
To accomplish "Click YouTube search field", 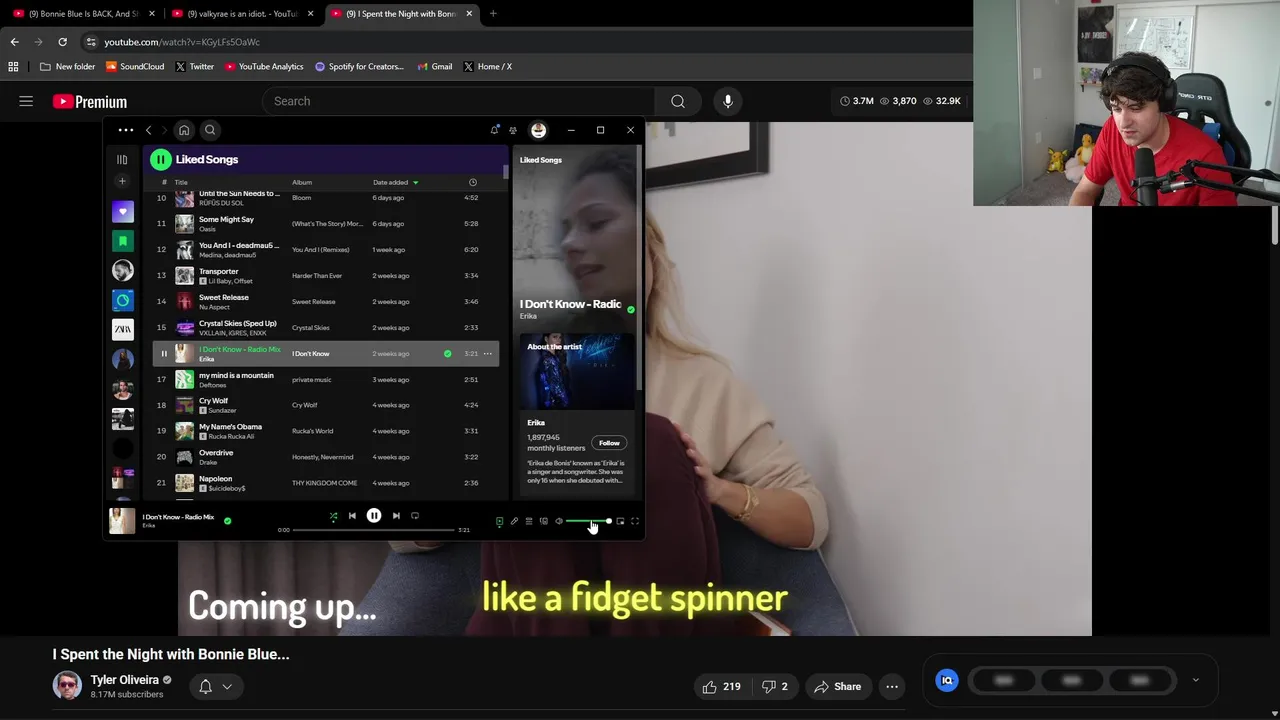I will coord(459,101).
